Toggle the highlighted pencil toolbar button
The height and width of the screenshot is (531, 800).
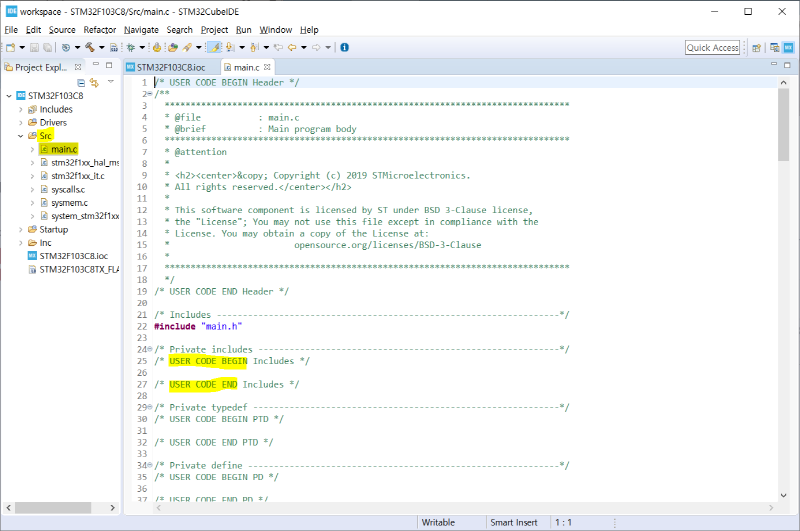point(214,47)
